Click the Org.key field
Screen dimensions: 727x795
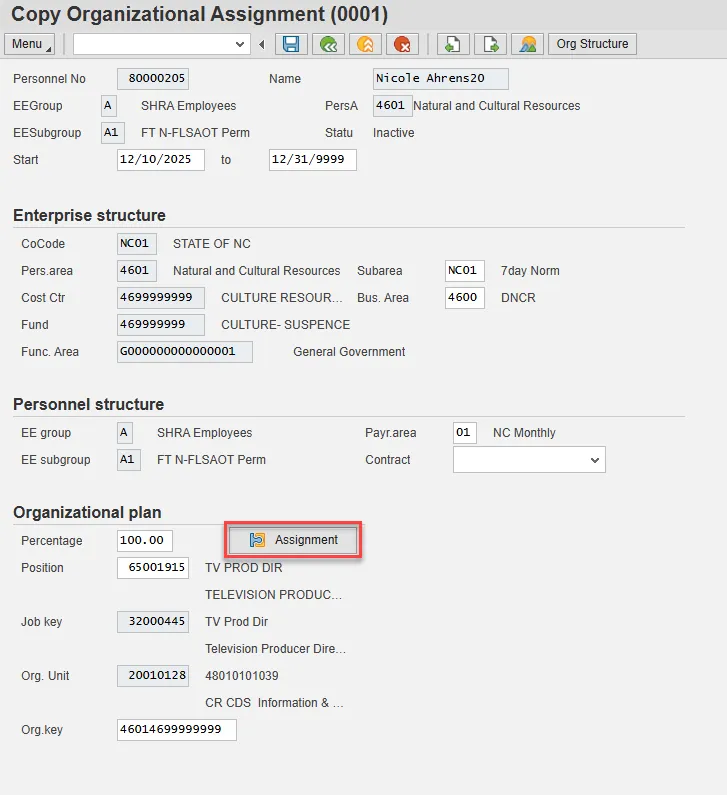(176, 730)
